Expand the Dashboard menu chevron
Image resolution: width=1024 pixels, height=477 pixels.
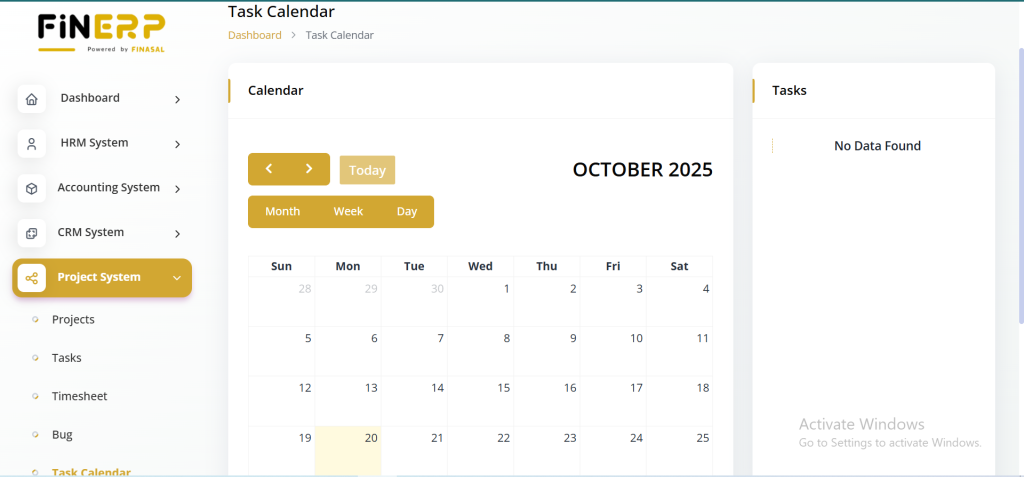177,99
